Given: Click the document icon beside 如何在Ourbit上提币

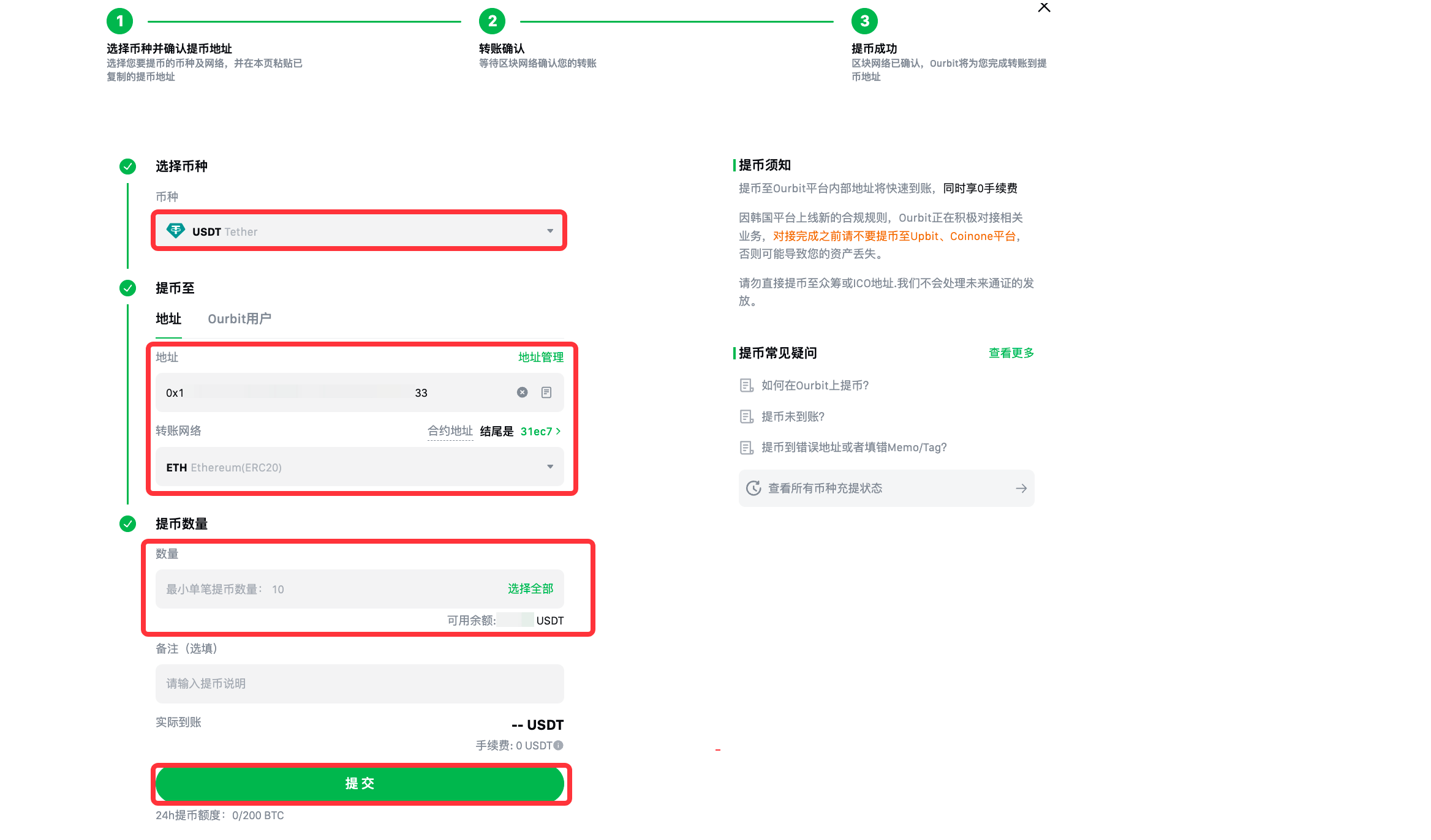Looking at the screenshot, I should (x=746, y=386).
